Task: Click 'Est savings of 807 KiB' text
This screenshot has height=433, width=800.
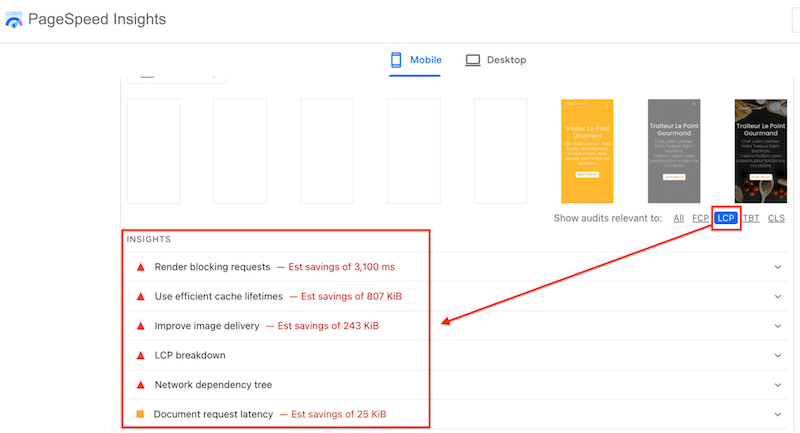Action: click(351, 296)
